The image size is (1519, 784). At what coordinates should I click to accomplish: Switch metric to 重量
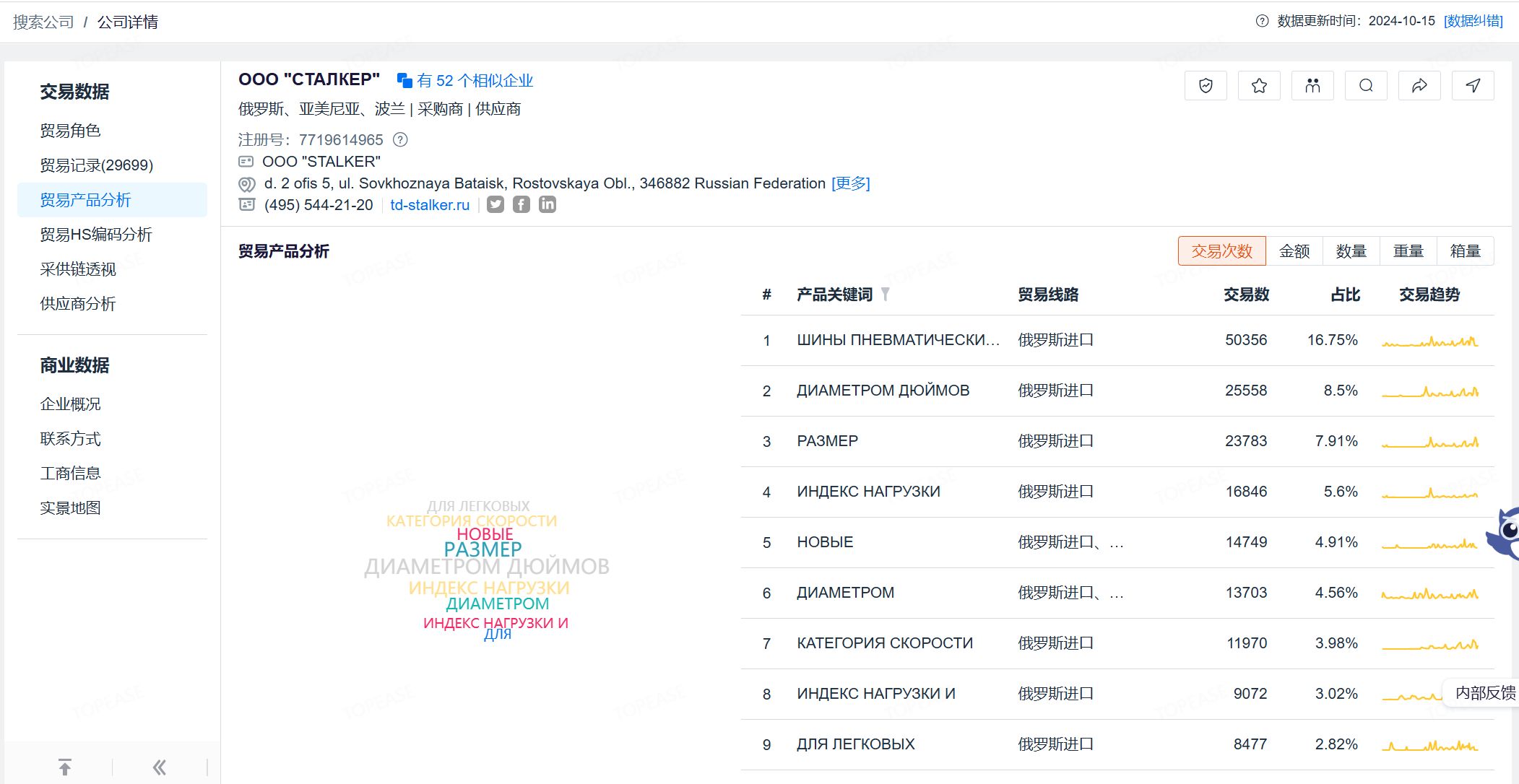click(1408, 251)
